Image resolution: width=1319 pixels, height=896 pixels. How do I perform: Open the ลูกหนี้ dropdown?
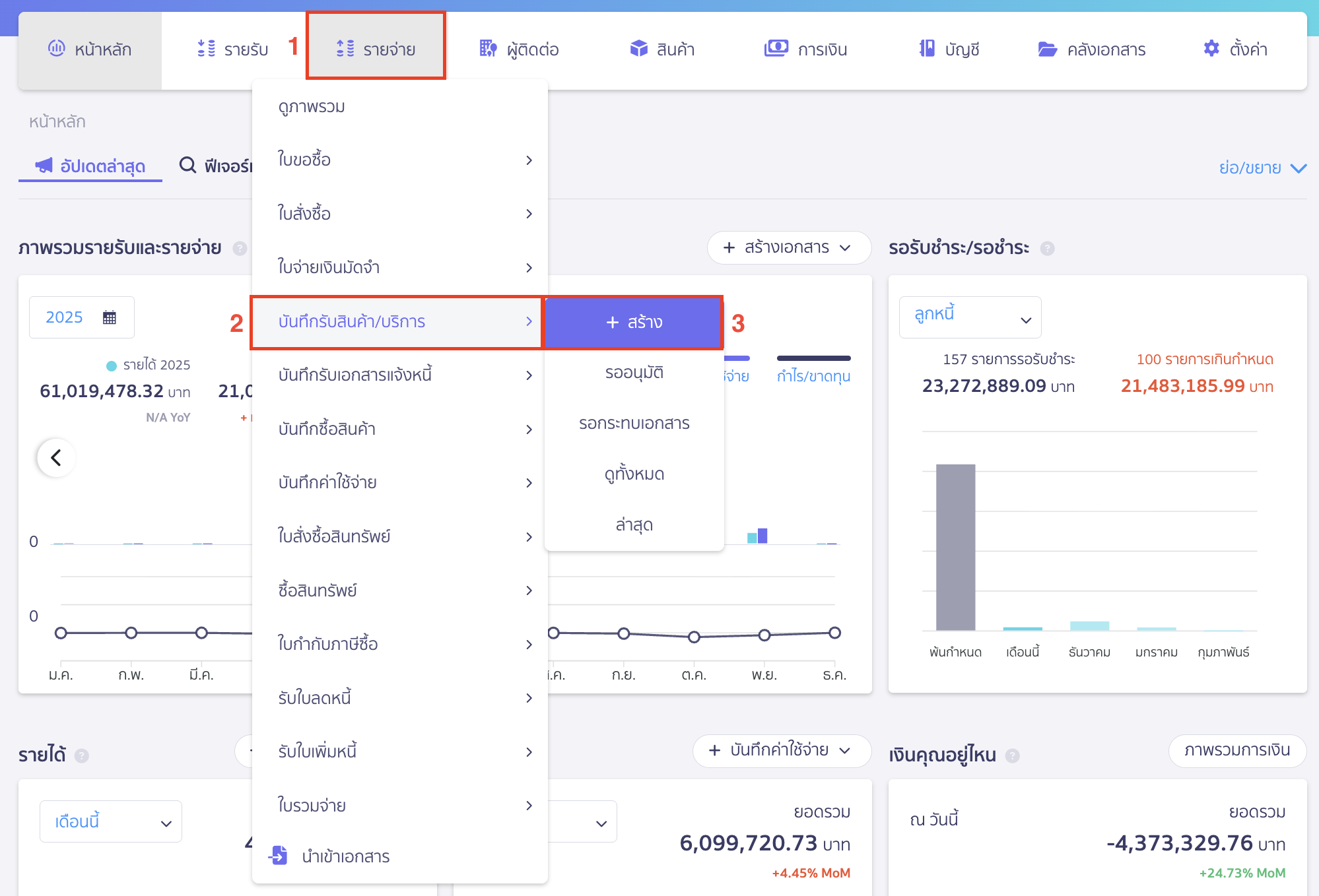(x=970, y=317)
